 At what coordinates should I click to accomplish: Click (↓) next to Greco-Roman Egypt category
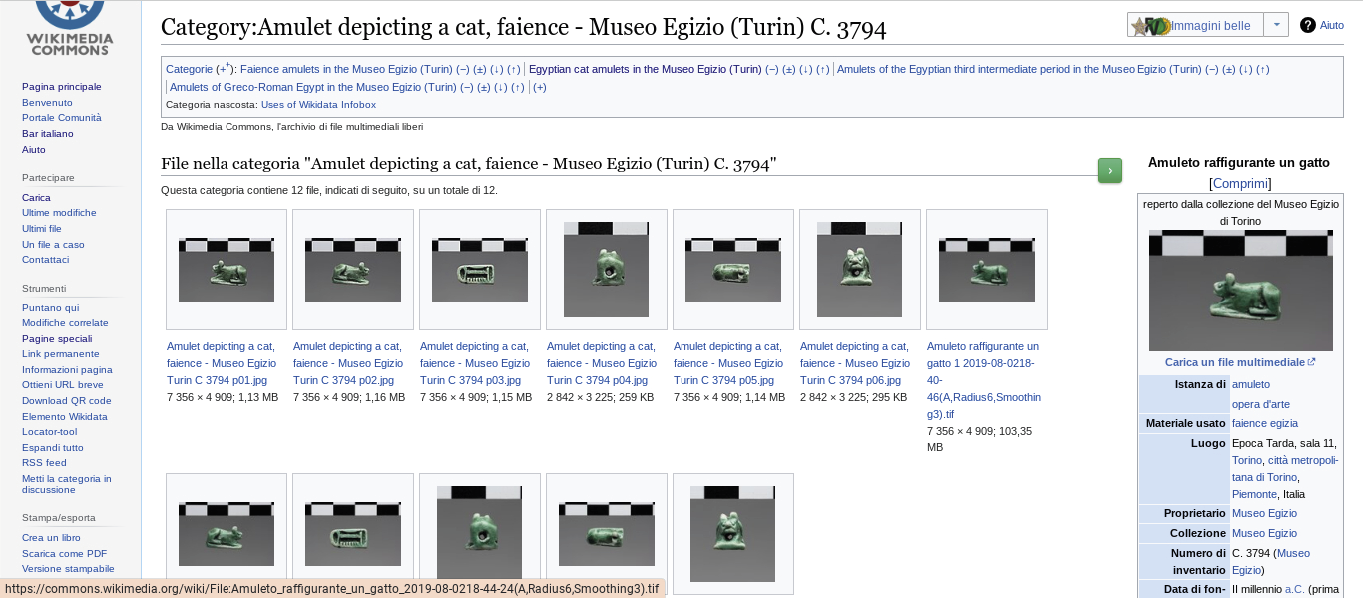pyautogui.click(x=501, y=87)
